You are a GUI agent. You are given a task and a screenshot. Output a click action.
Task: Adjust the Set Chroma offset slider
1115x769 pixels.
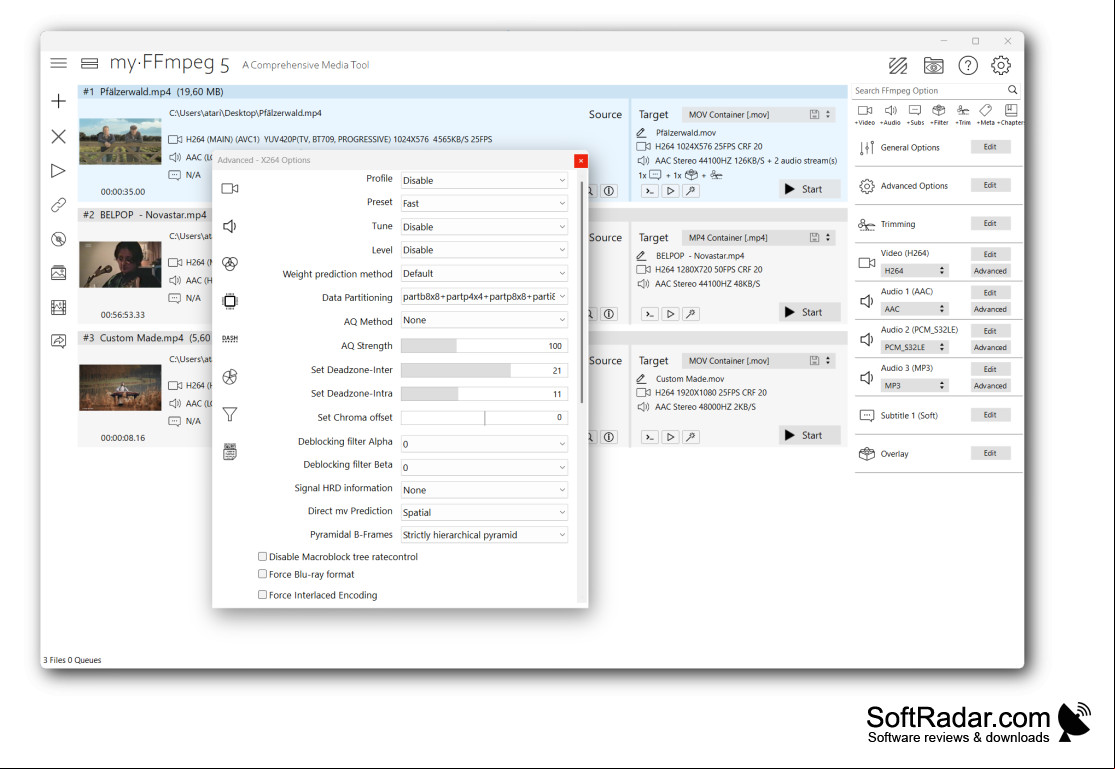click(x=484, y=418)
